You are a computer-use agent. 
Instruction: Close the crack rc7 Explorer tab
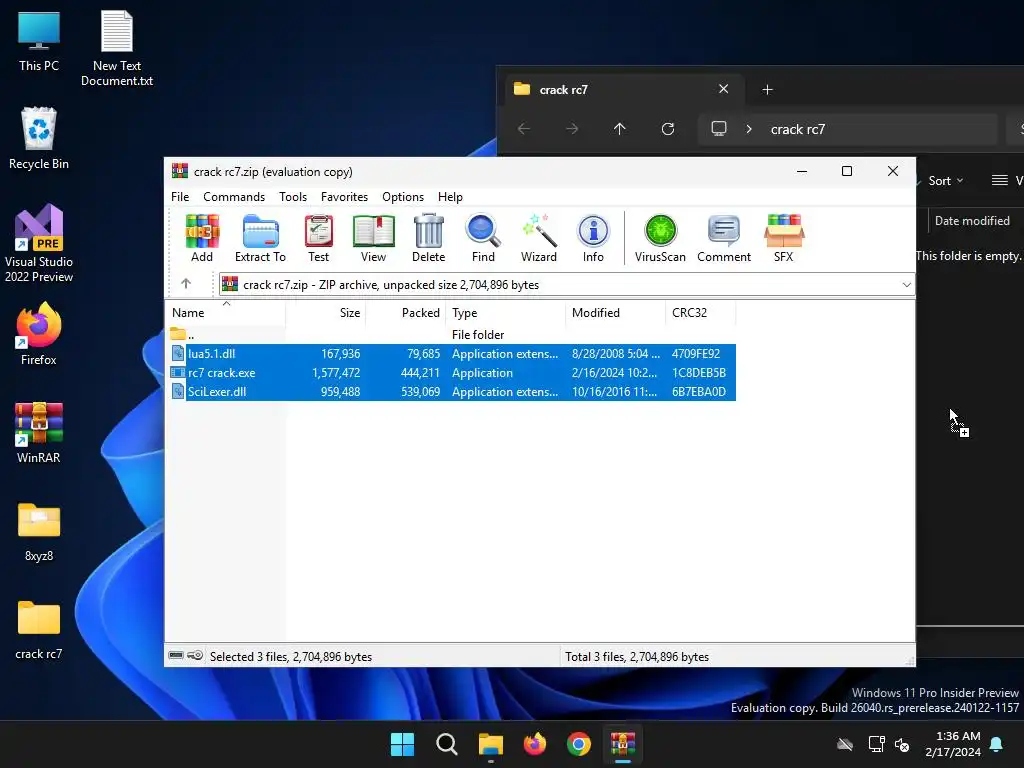click(723, 89)
